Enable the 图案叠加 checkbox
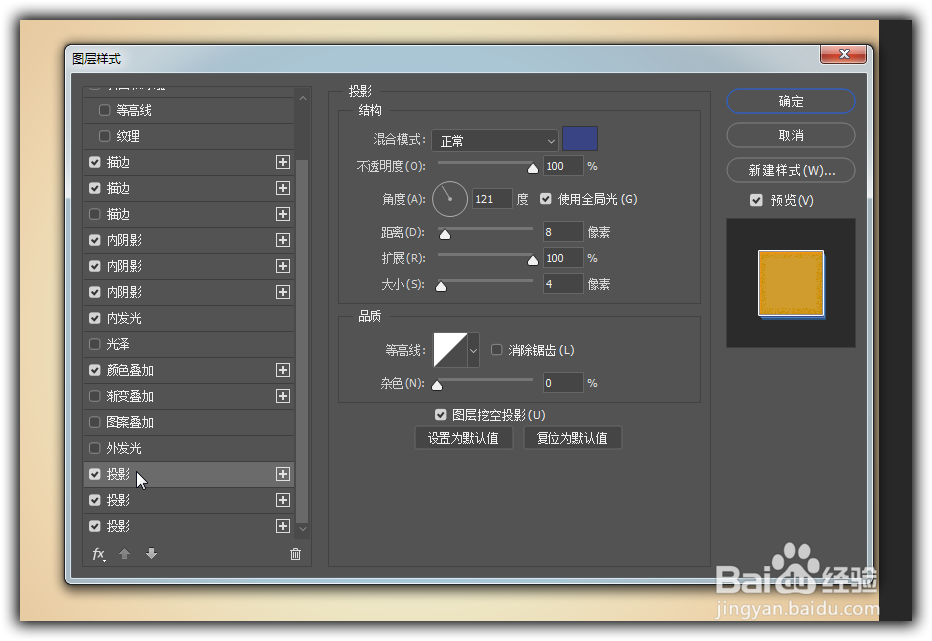 click(x=95, y=422)
